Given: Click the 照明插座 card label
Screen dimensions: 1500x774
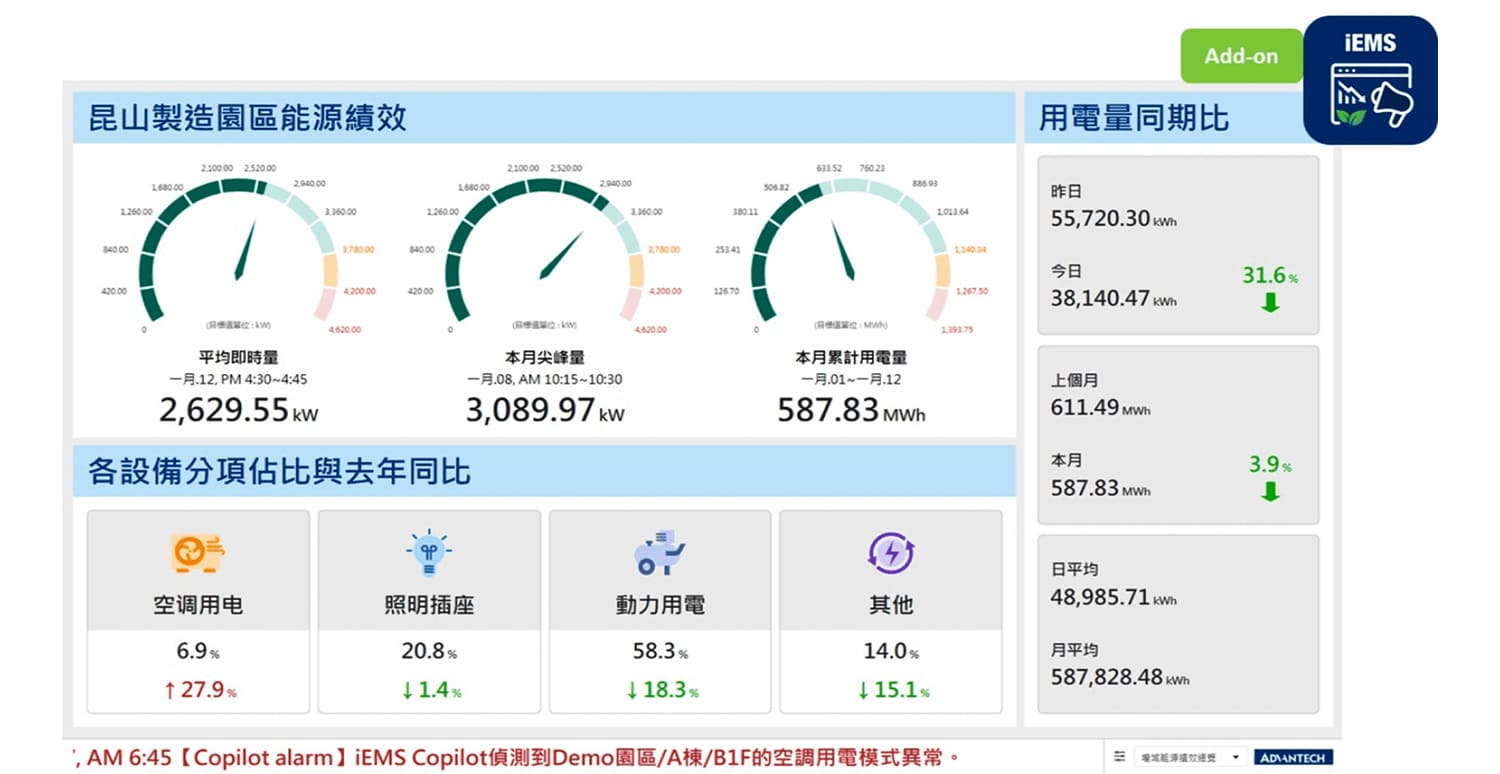Looking at the screenshot, I should pyautogui.click(x=429, y=605).
